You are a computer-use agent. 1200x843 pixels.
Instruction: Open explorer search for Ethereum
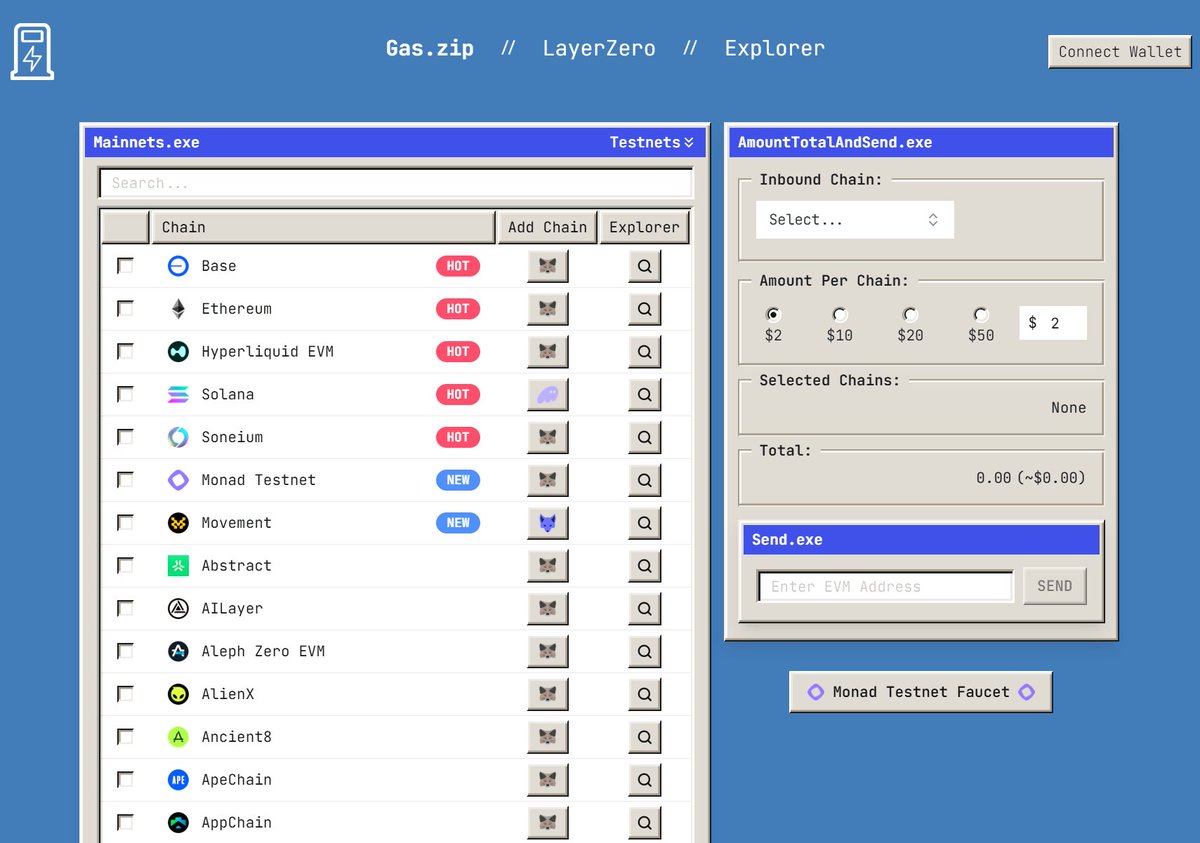click(645, 309)
